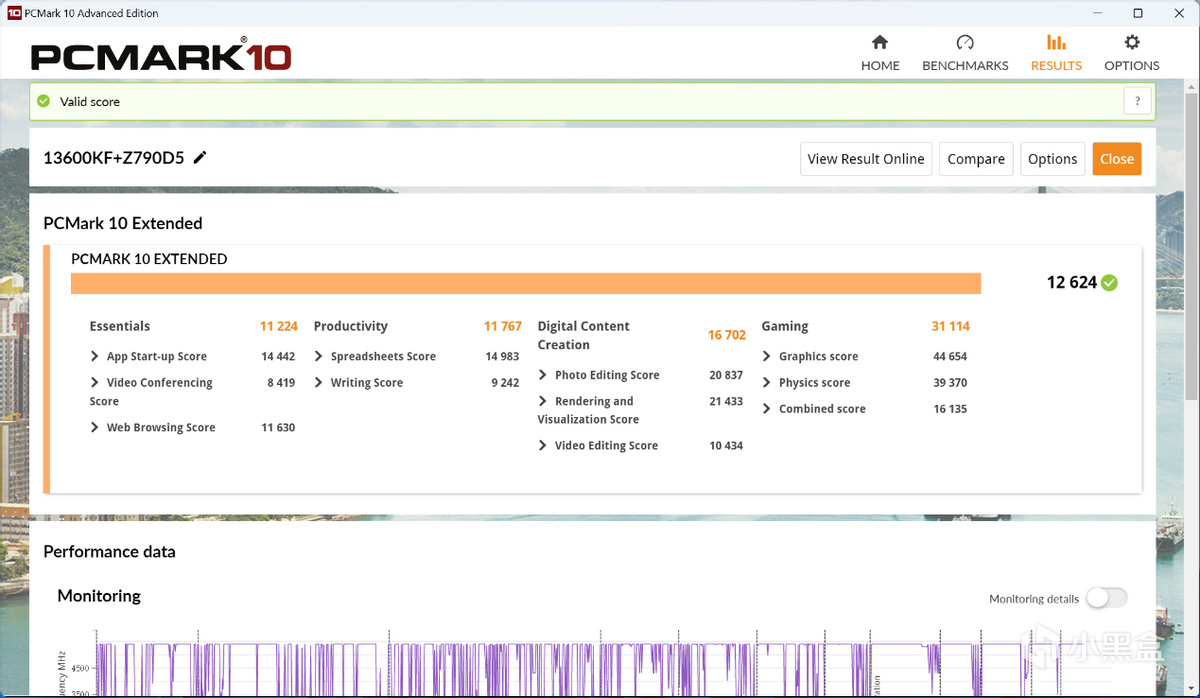Open the RESULTS tab

point(1056,53)
